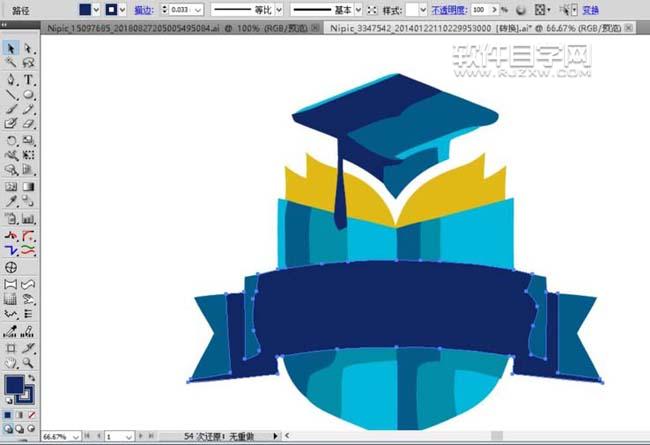Open artboard number dropdown in status bar

coord(129,436)
